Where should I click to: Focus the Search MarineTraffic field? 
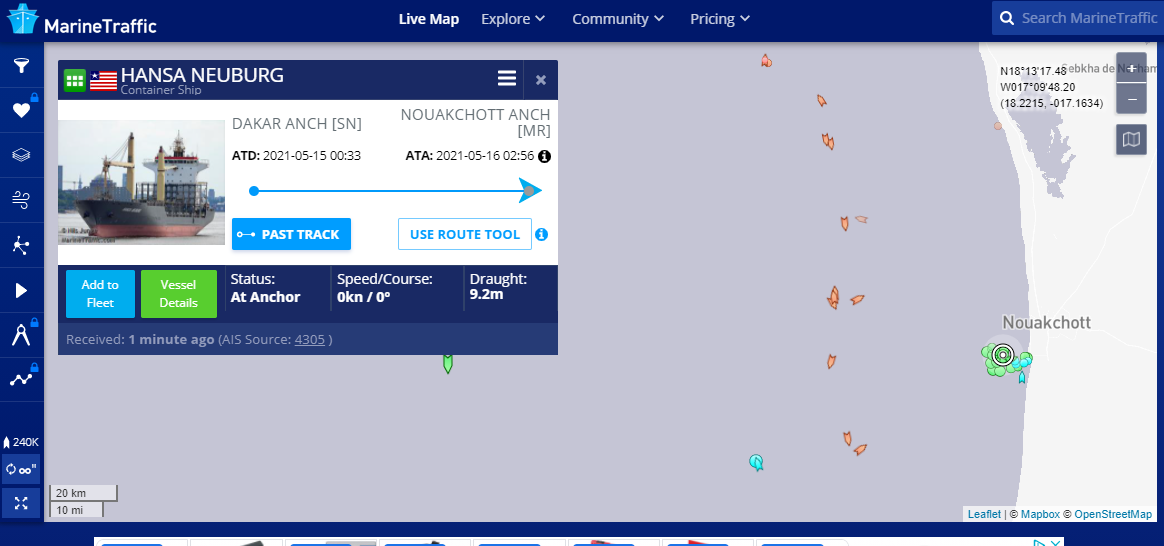tap(1088, 19)
